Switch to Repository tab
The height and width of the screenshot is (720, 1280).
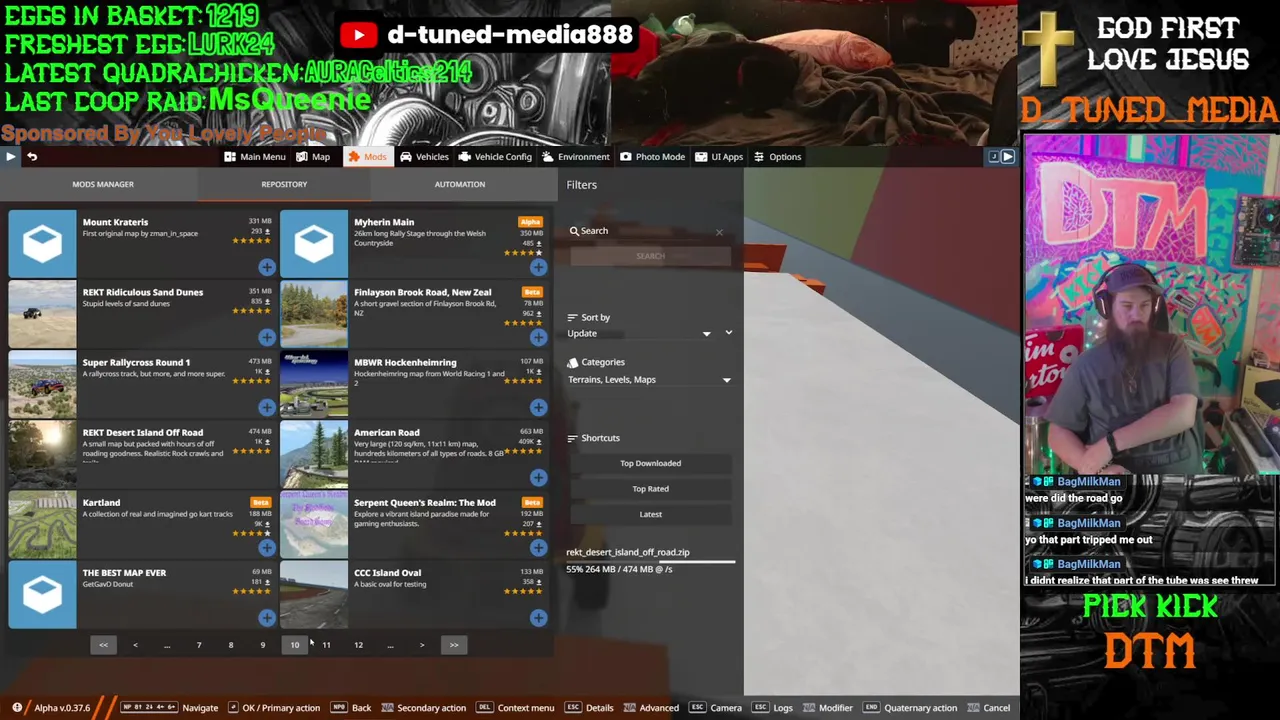[284, 184]
